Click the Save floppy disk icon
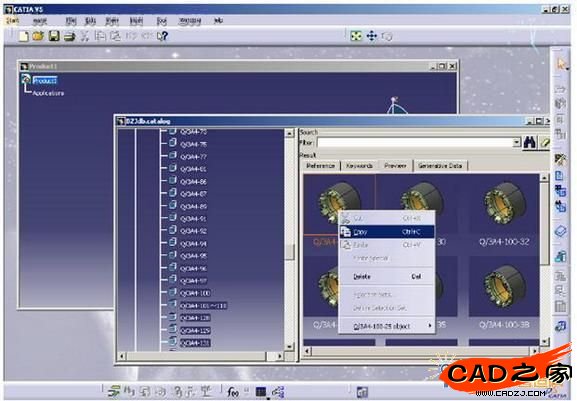The height and width of the screenshot is (401, 577). tap(54, 36)
